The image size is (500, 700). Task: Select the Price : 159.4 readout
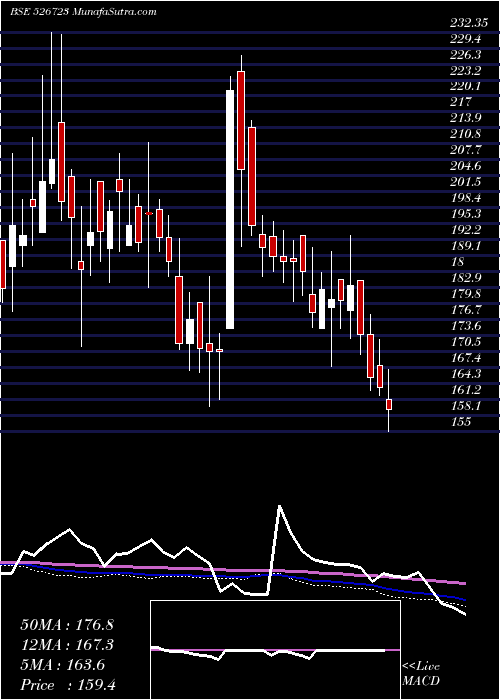tap(67, 685)
